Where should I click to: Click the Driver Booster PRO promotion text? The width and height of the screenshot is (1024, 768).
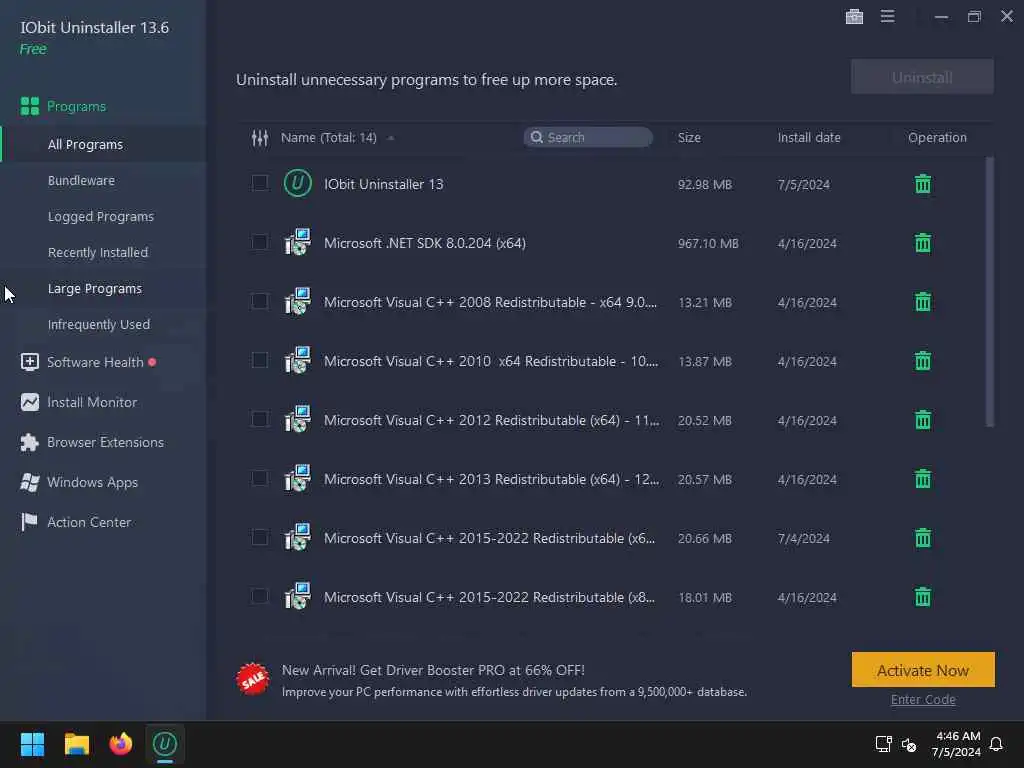(433, 670)
